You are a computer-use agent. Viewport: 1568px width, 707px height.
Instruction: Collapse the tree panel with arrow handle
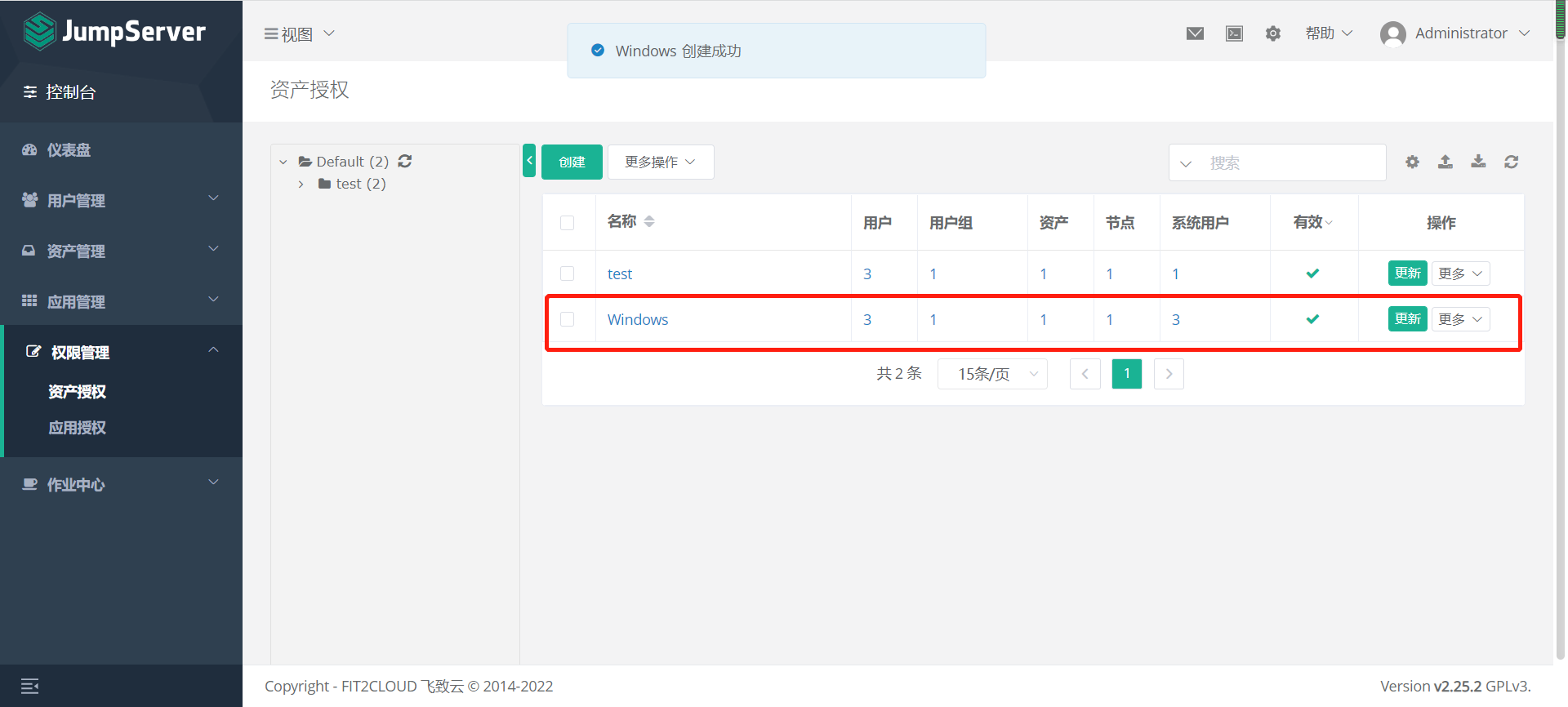pos(529,161)
